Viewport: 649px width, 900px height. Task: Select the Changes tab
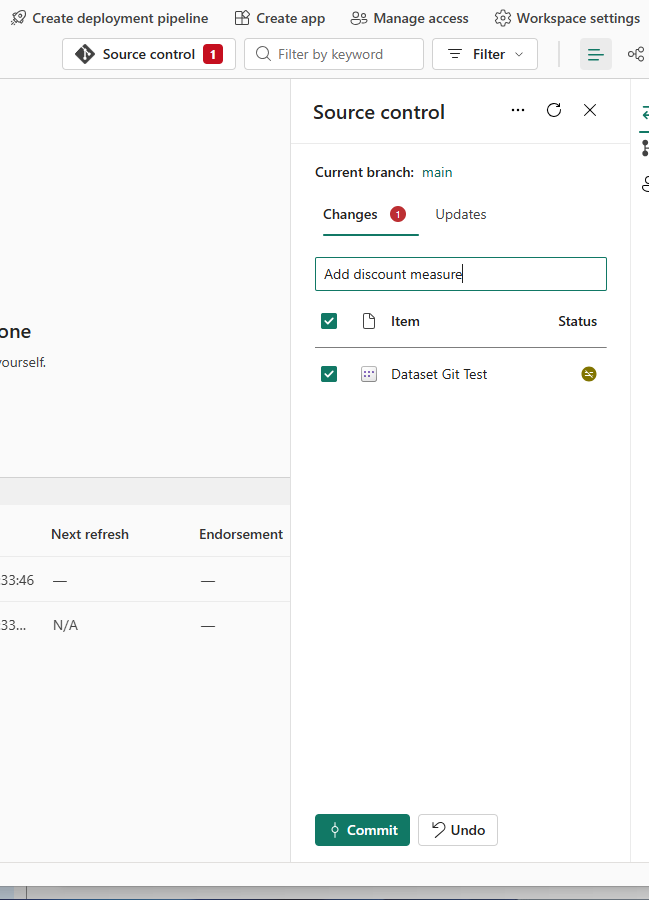(349, 214)
